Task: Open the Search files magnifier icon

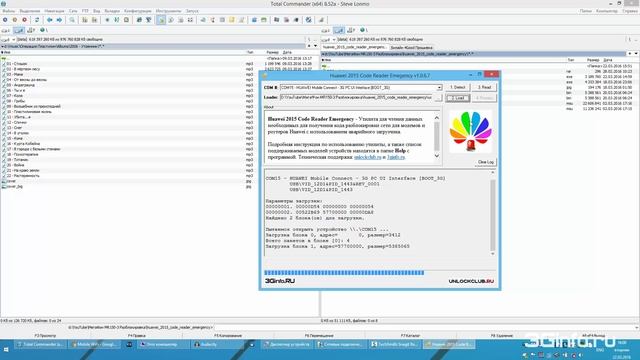Action: tap(72, 20)
